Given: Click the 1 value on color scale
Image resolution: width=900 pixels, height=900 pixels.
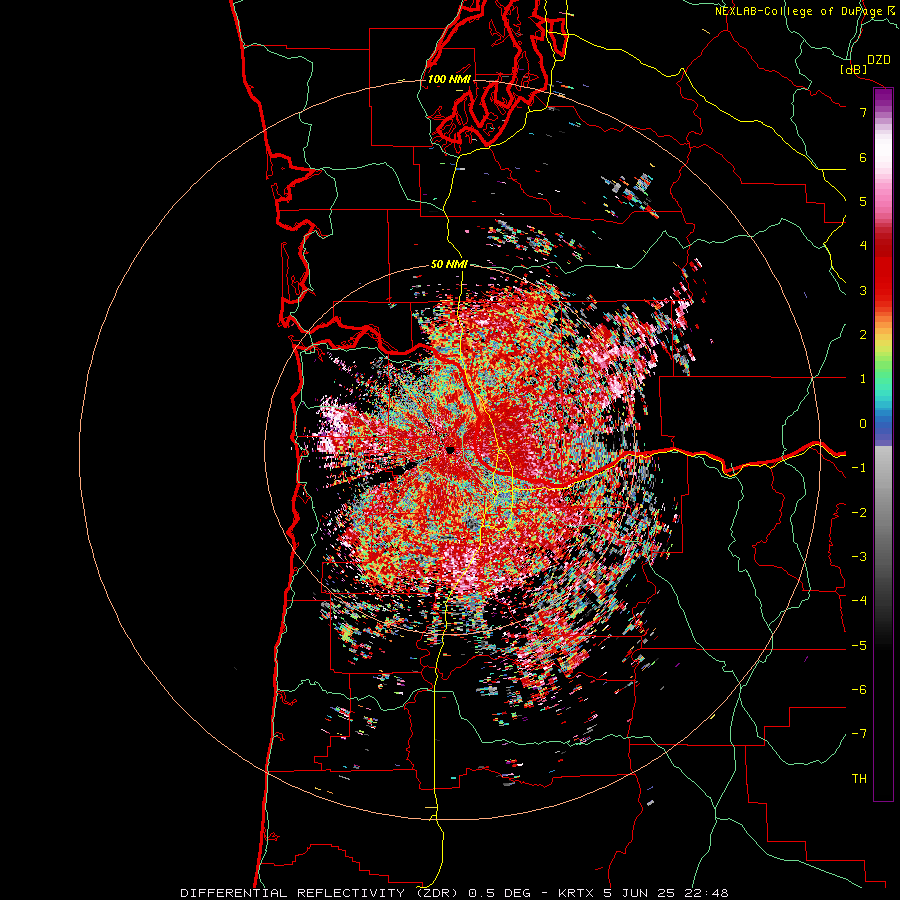Looking at the screenshot, I should (863, 379).
